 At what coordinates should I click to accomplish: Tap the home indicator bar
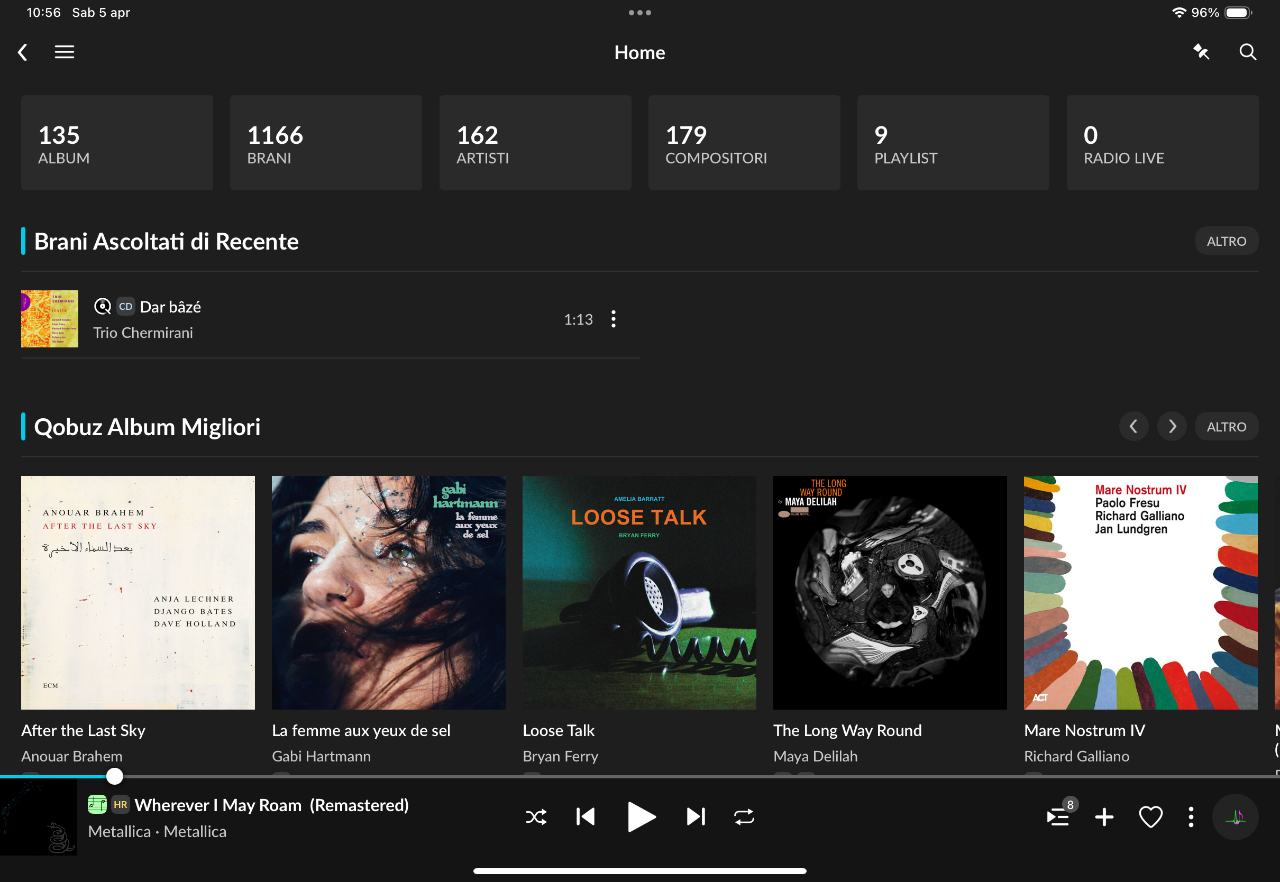(x=640, y=871)
